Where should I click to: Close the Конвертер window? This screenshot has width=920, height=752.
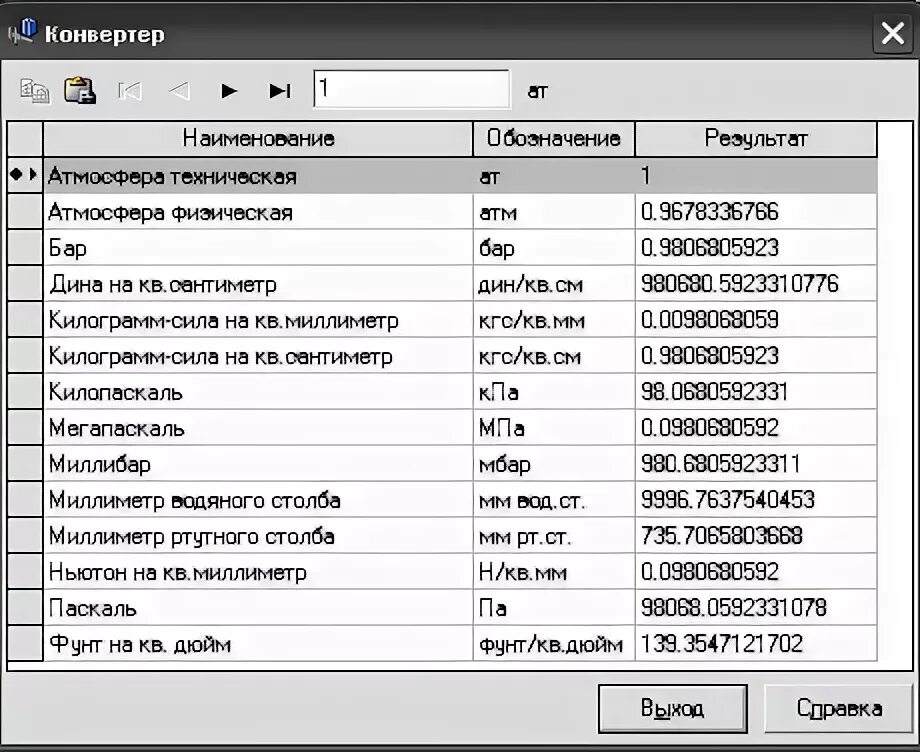click(x=892, y=33)
